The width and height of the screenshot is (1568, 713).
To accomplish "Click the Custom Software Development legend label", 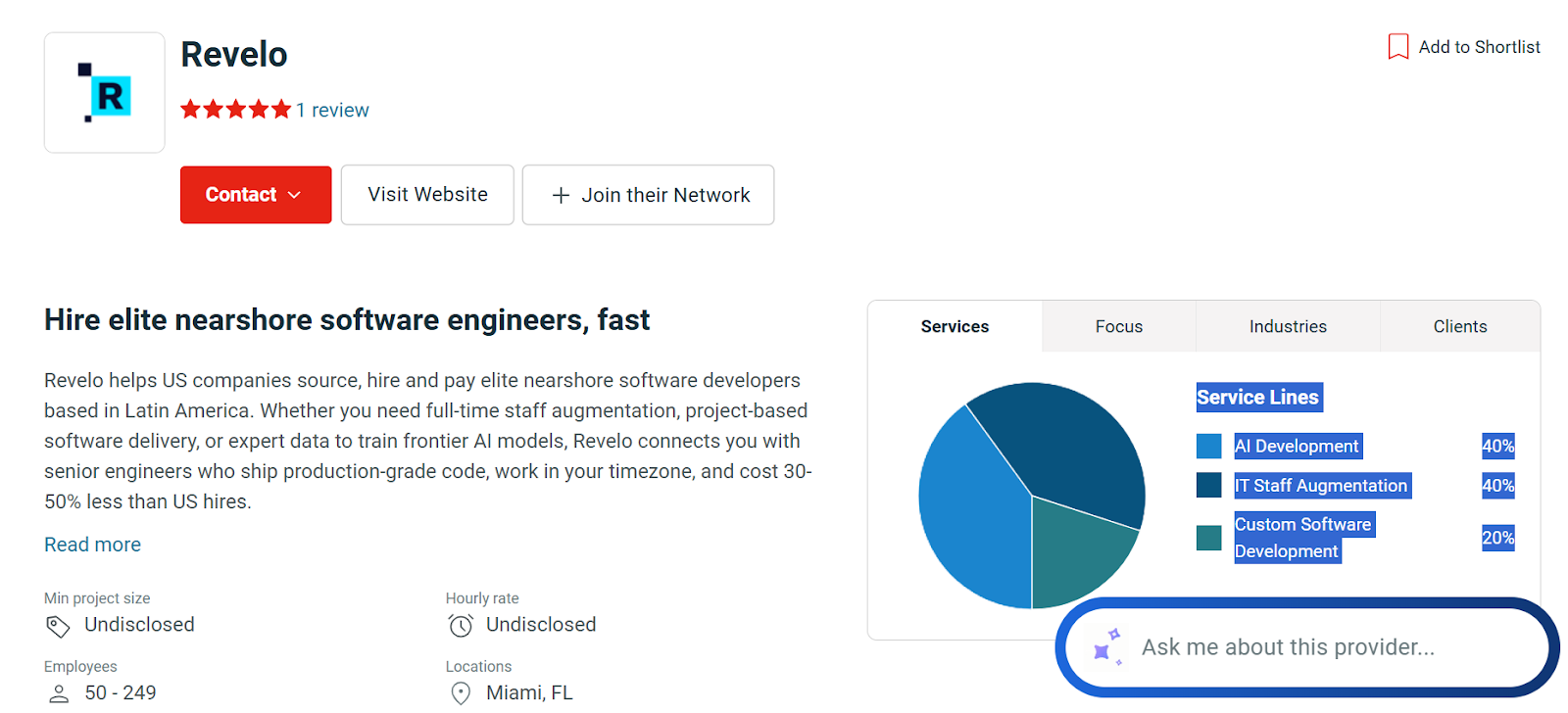I will pos(1303,538).
